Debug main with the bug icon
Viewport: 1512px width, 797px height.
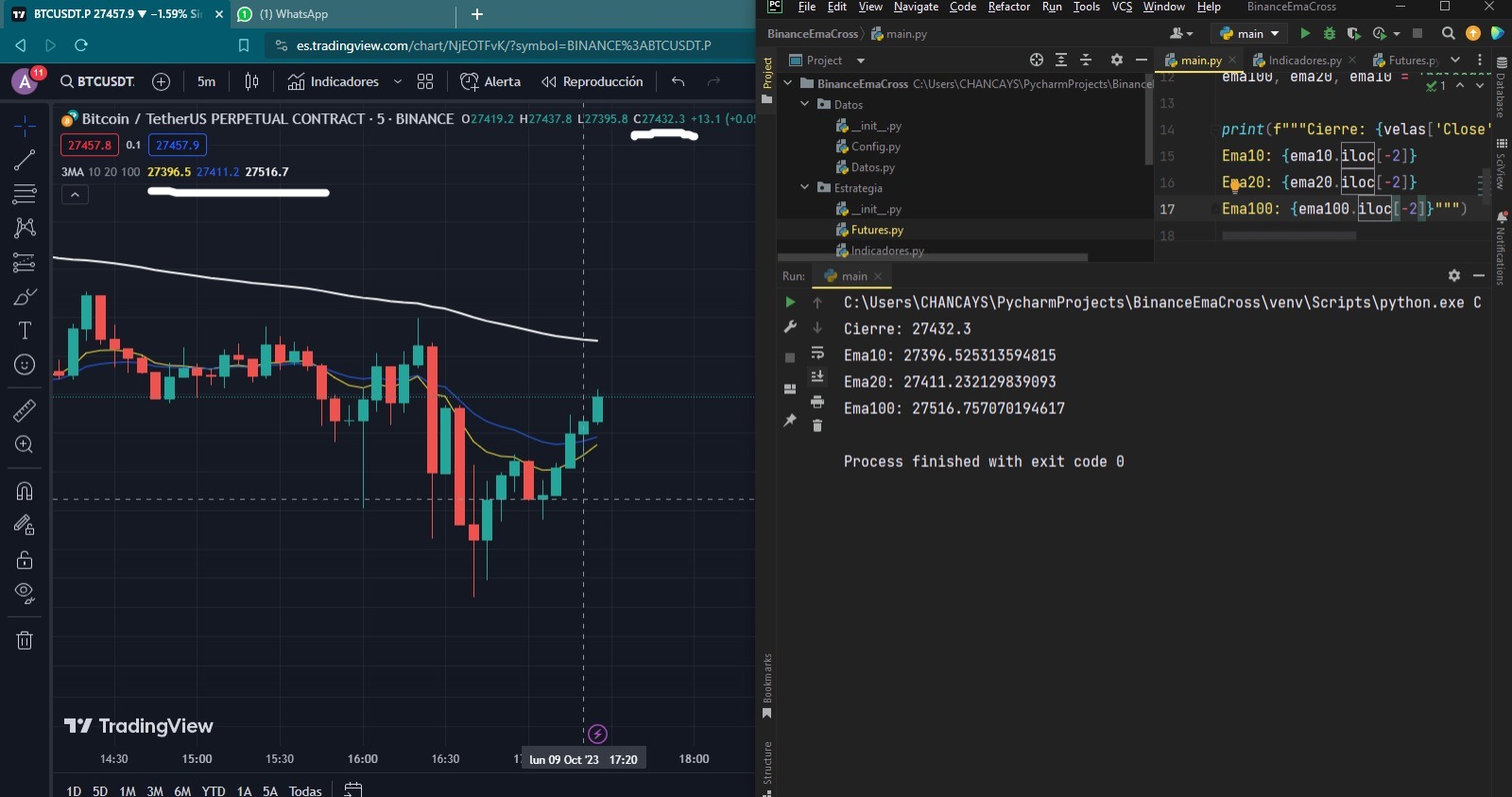pos(1330,33)
